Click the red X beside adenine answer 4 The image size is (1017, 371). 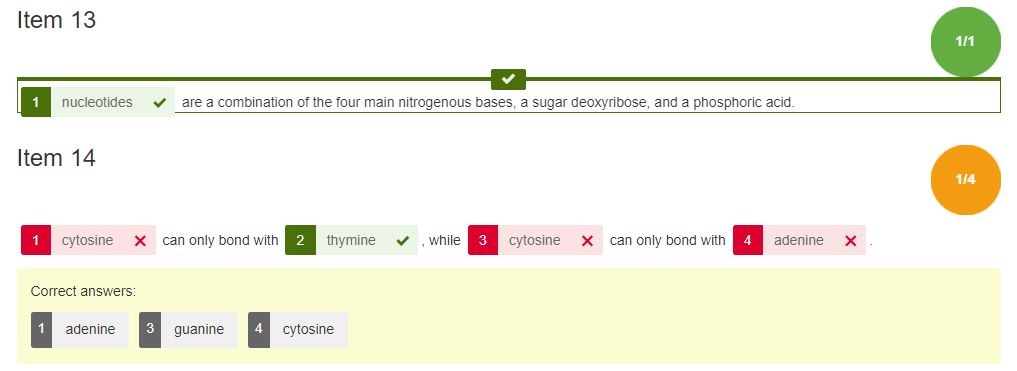click(x=851, y=241)
